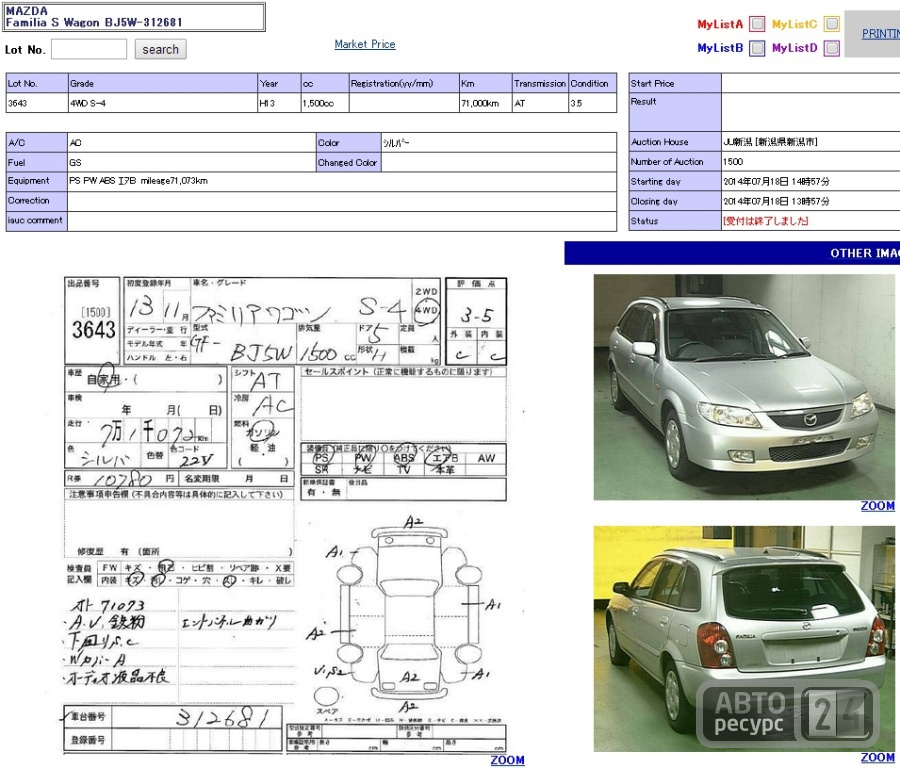This screenshot has height=768, width=900.
Task: Check the MyListB checkbox
Action: click(758, 48)
